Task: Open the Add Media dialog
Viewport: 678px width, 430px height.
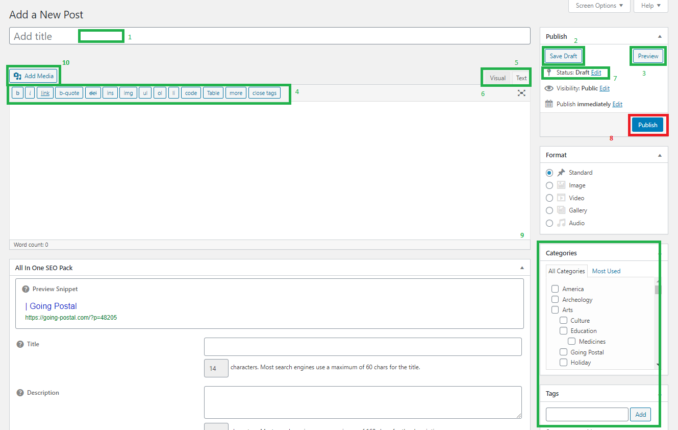Action: [x=34, y=76]
